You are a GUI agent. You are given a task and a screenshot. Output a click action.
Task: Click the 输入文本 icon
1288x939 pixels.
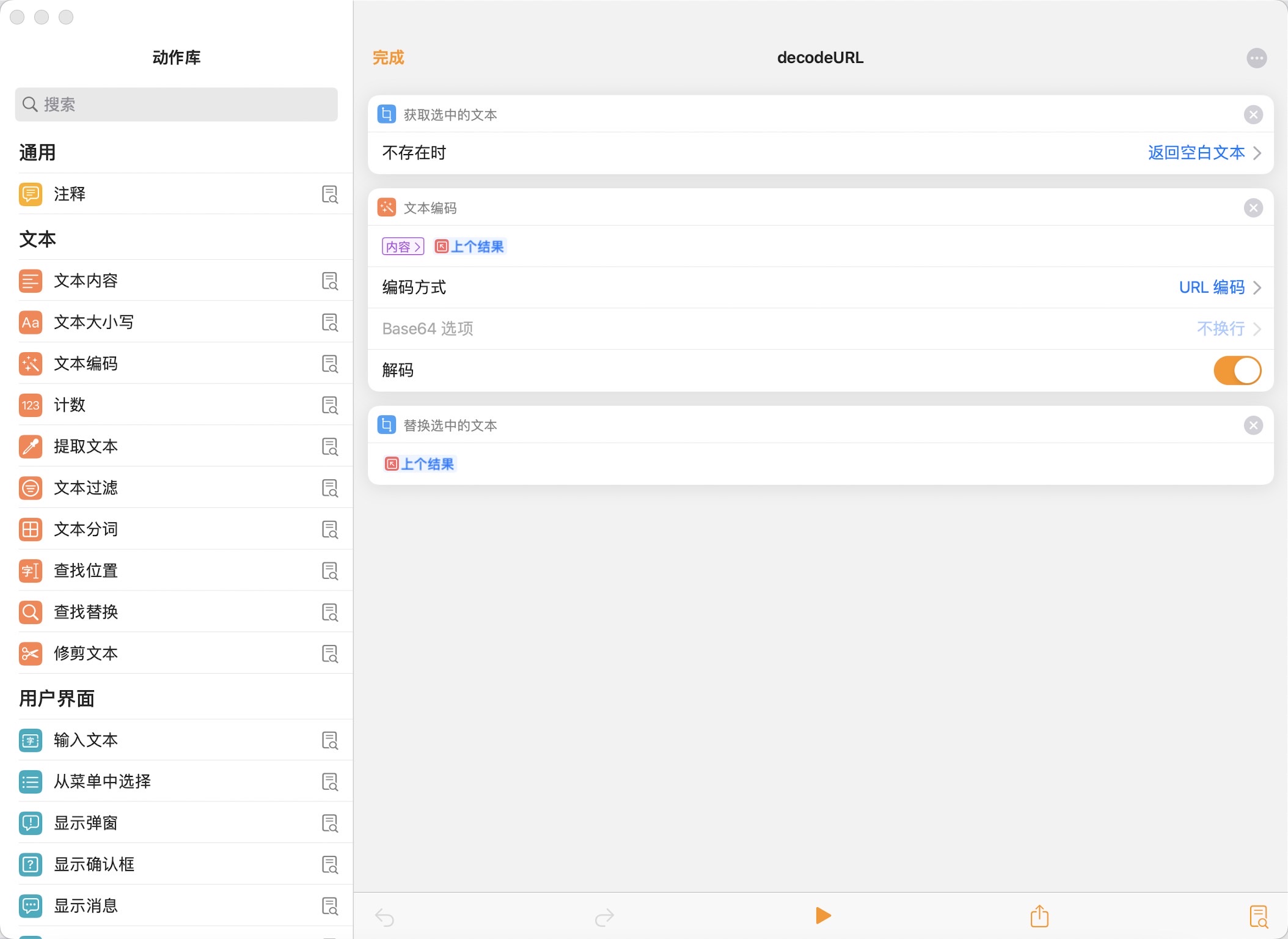point(31,740)
